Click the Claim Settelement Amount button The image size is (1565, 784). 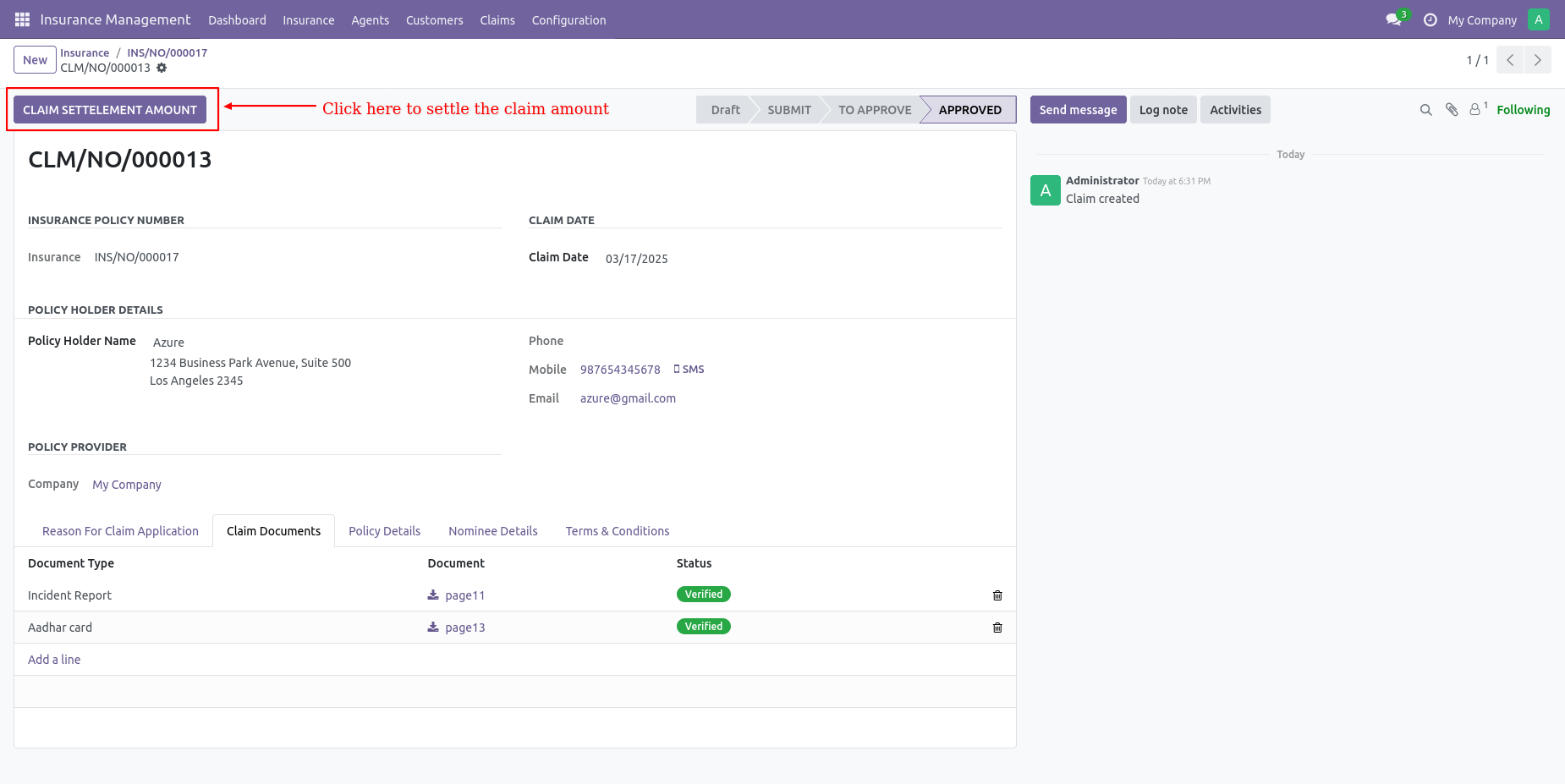(110, 110)
